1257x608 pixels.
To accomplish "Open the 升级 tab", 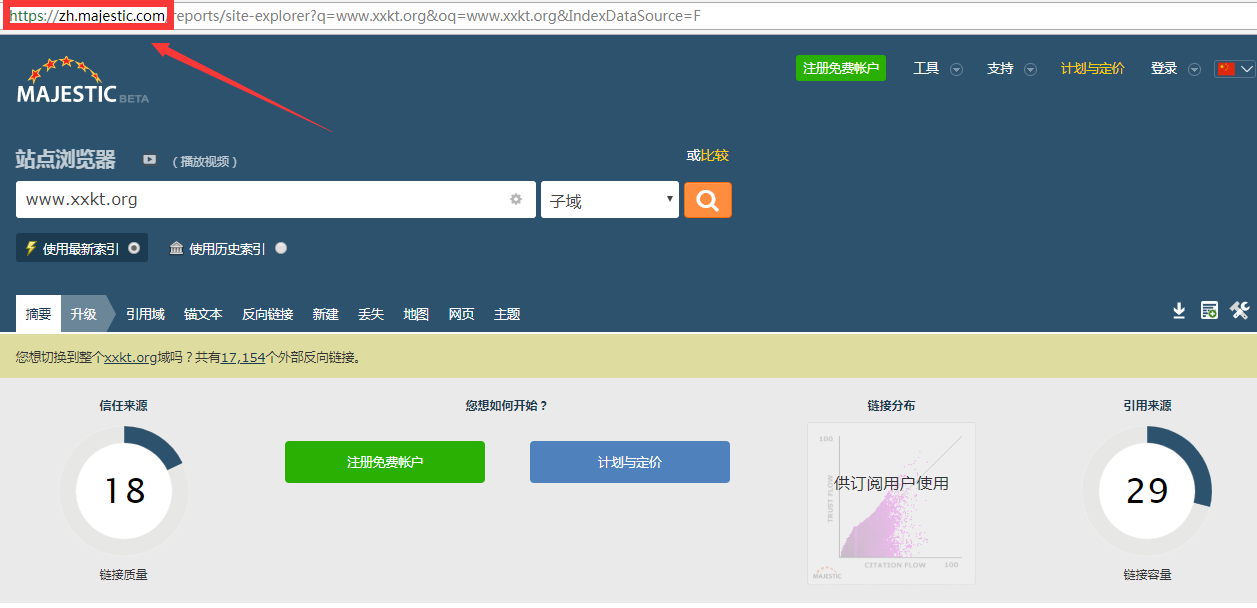I will pos(84,314).
